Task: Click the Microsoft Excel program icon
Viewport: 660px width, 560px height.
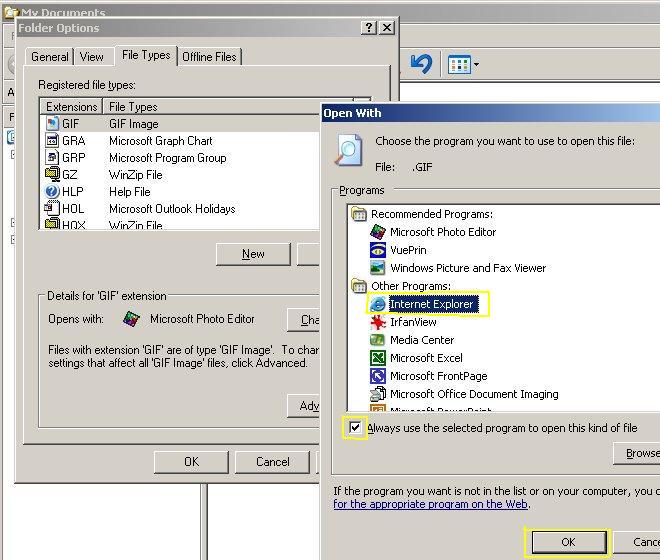Action: [x=378, y=358]
